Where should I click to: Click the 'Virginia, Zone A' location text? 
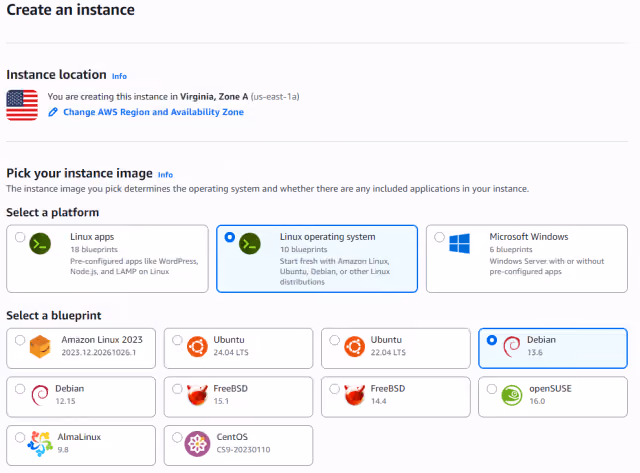pos(214,97)
